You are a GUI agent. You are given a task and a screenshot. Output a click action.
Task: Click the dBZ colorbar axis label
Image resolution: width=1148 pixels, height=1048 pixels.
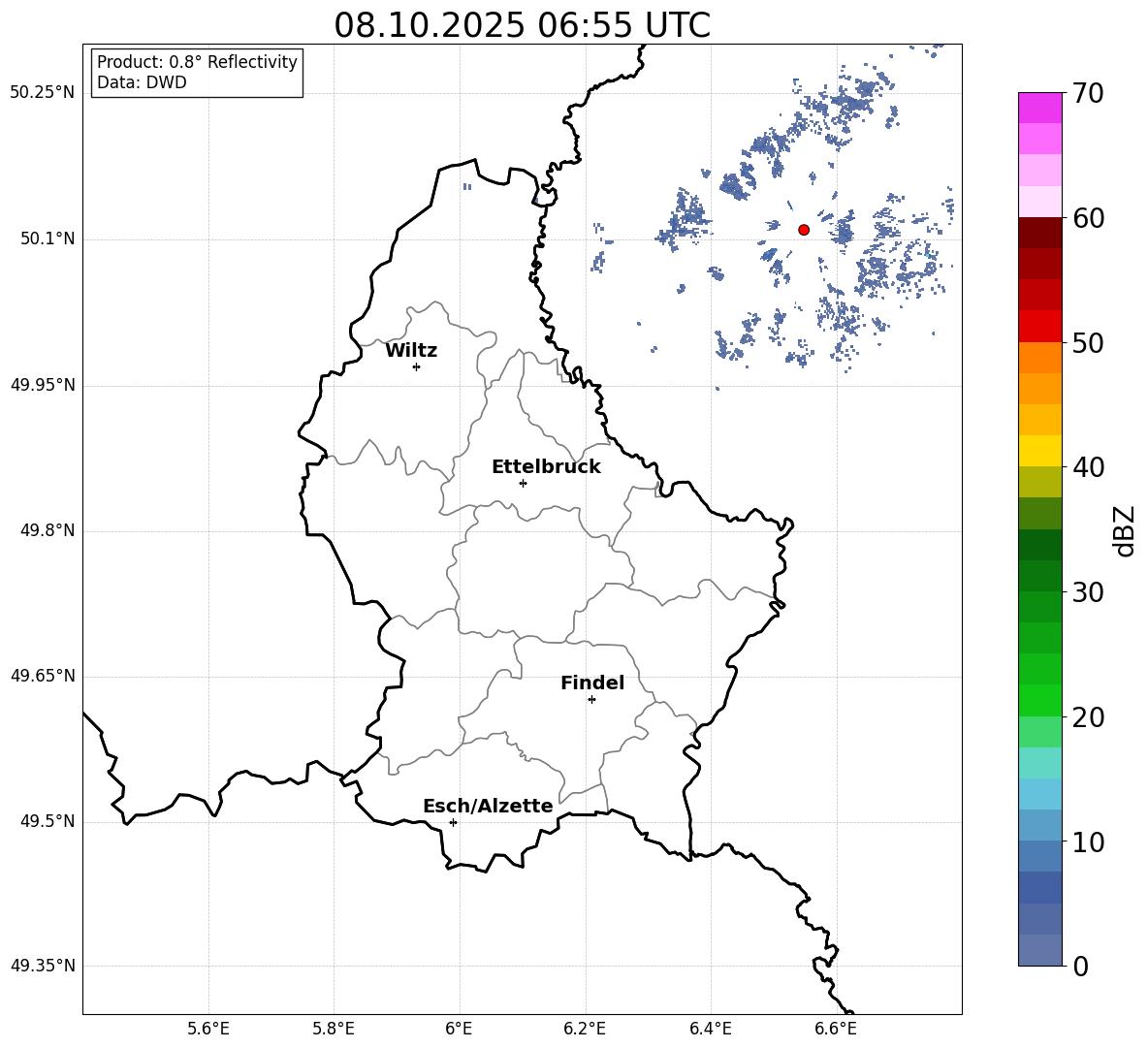pyautogui.click(x=1123, y=530)
